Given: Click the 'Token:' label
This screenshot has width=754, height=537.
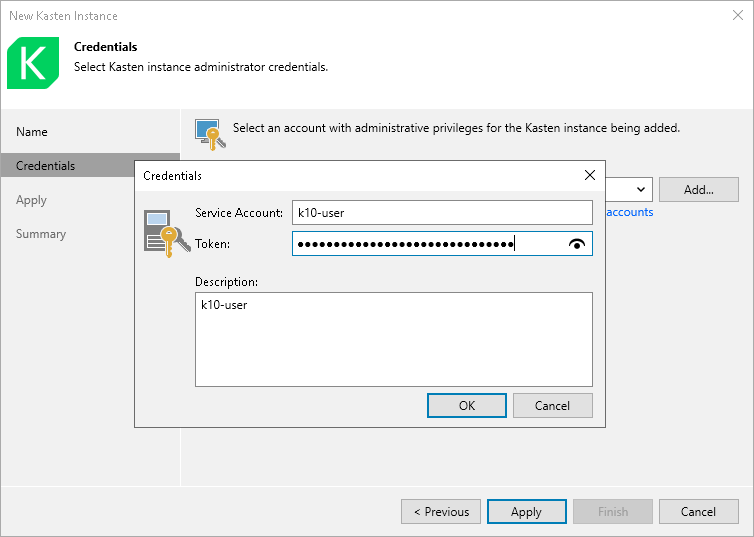Looking at the screenshot, I should pos(212,244).
